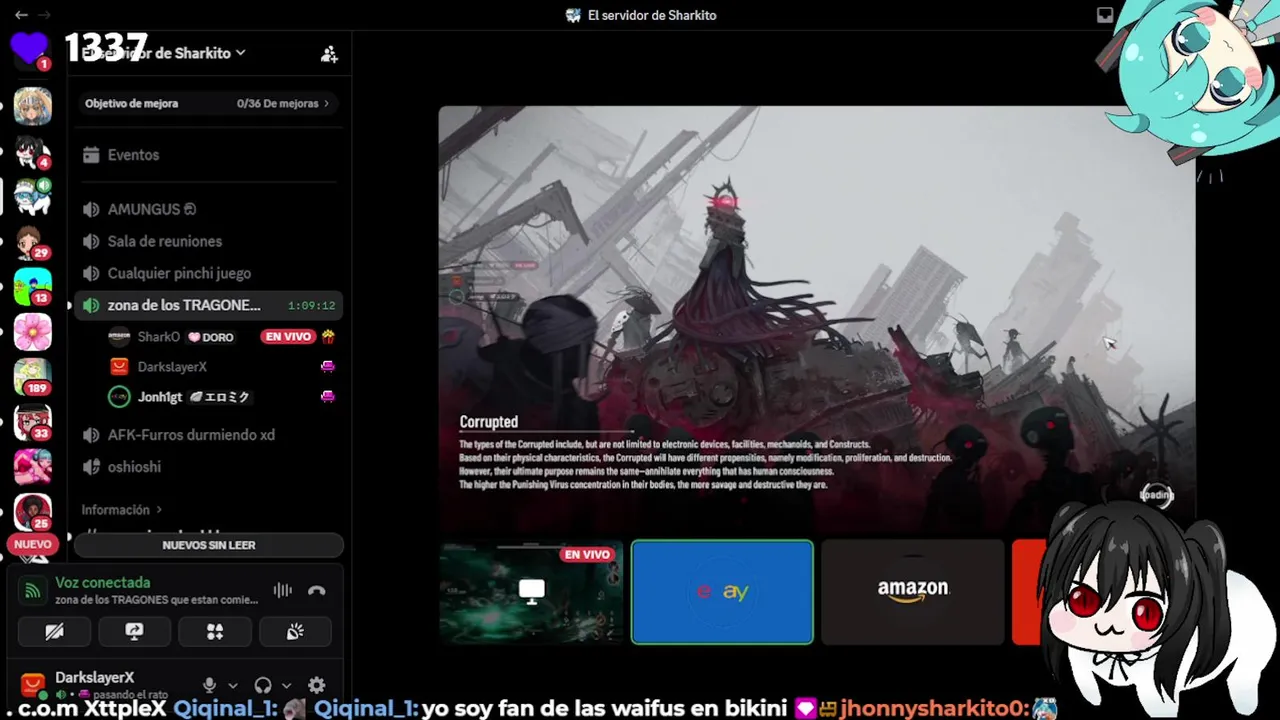Open direct messages via purple heart icon
Image resolution: width=1280 pixels, height=720 pixels.
30,48
